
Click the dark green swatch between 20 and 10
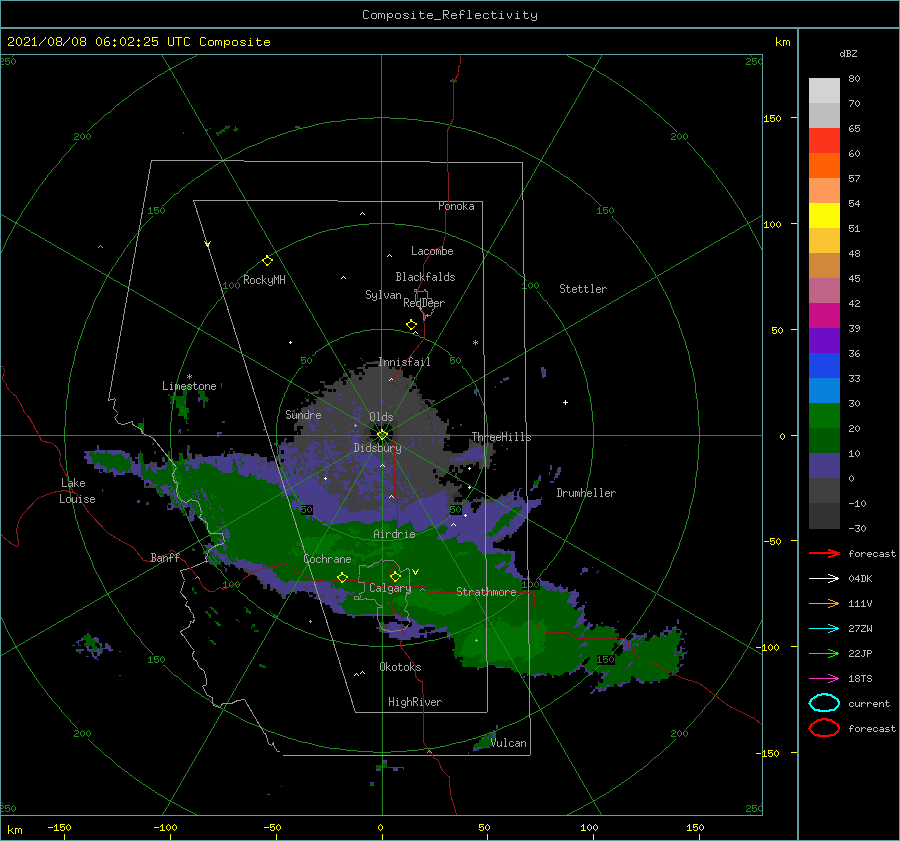click(824, 440)
